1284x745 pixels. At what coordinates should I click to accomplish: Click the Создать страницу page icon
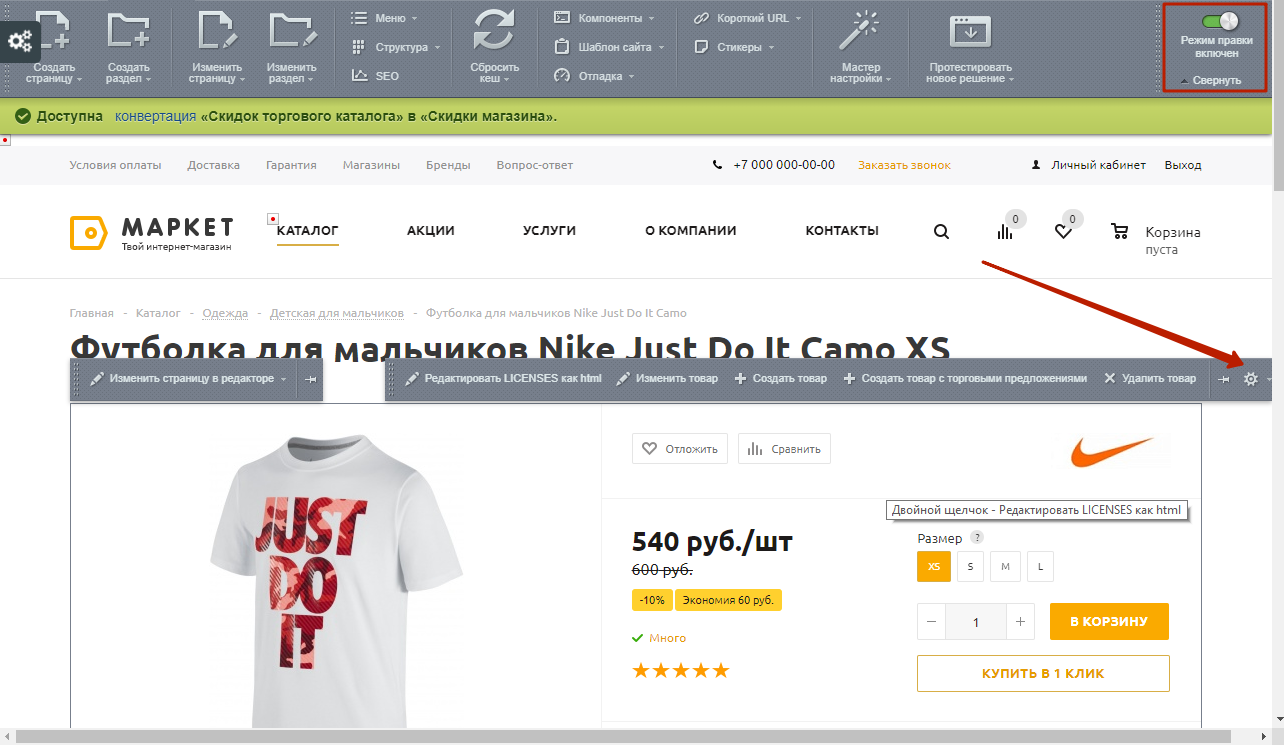pos(53,29)
